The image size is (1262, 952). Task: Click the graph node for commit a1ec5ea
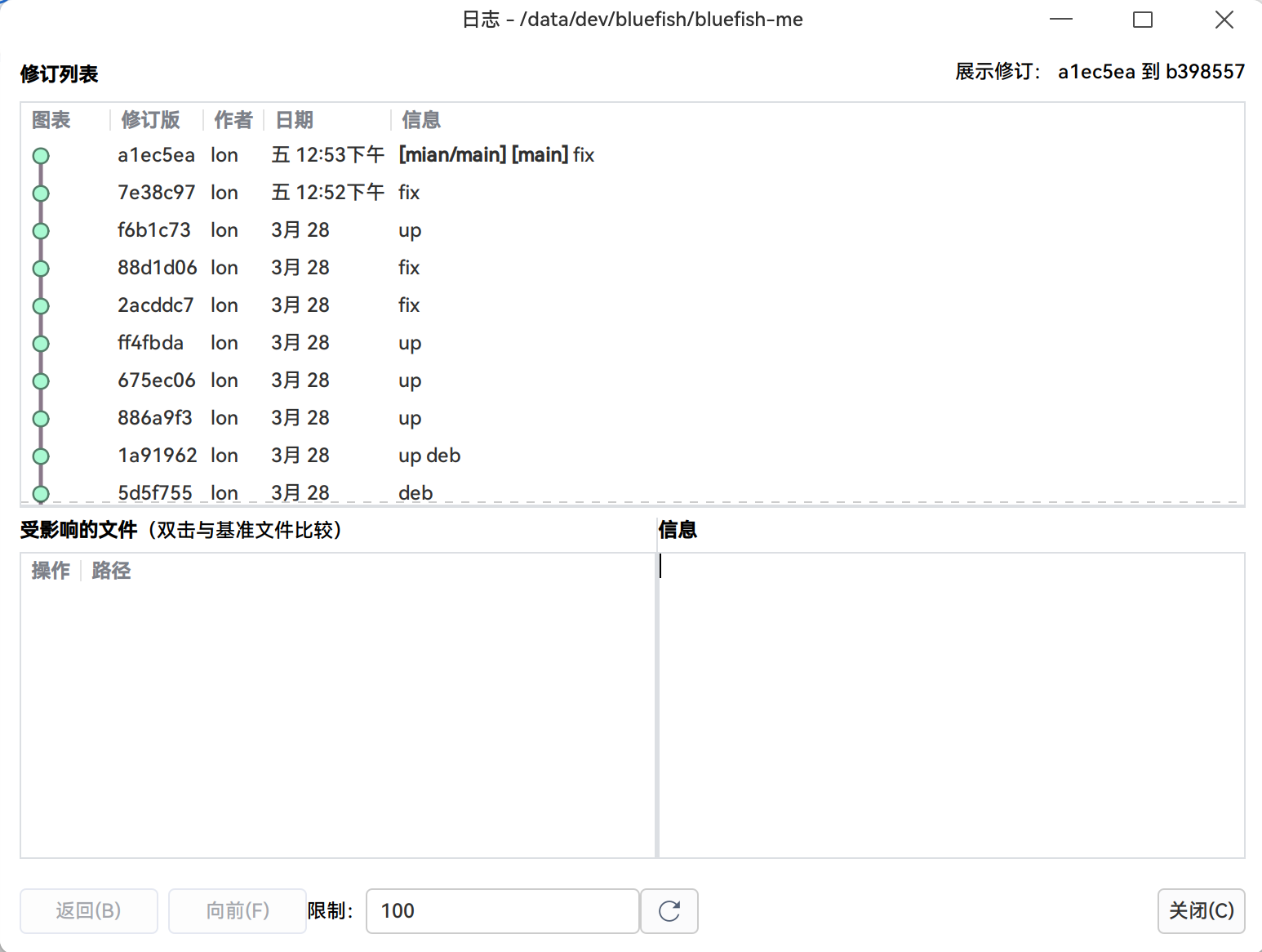point(41,155)
